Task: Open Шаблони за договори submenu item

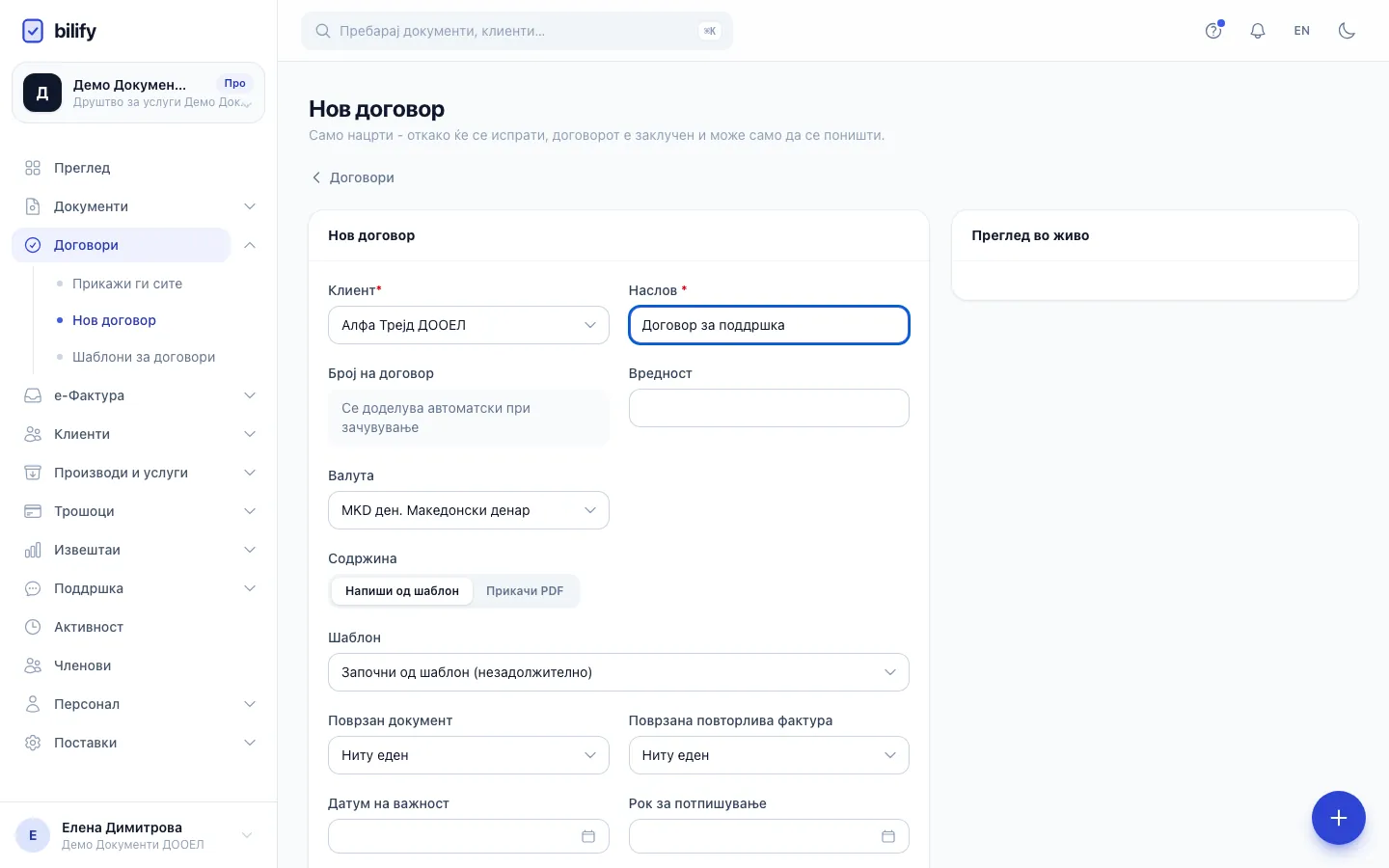Action: (x=144, y=357)
